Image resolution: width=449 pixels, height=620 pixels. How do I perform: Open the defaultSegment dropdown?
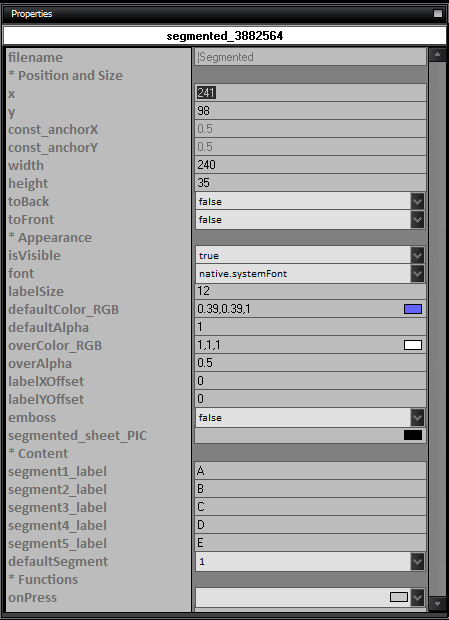tap(417, 561)
